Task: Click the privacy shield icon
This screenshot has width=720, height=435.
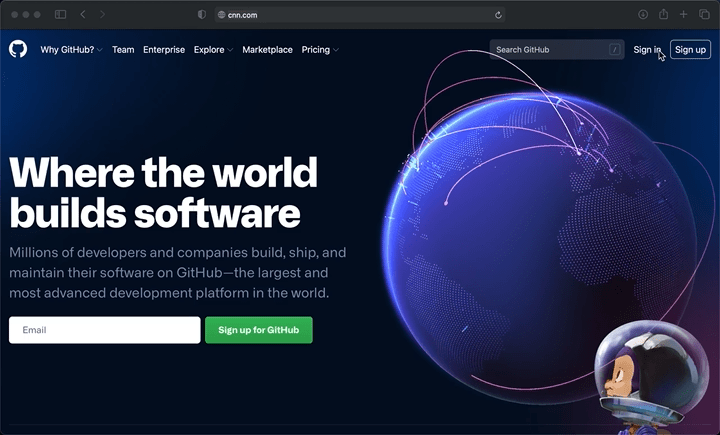Action: 201,15
